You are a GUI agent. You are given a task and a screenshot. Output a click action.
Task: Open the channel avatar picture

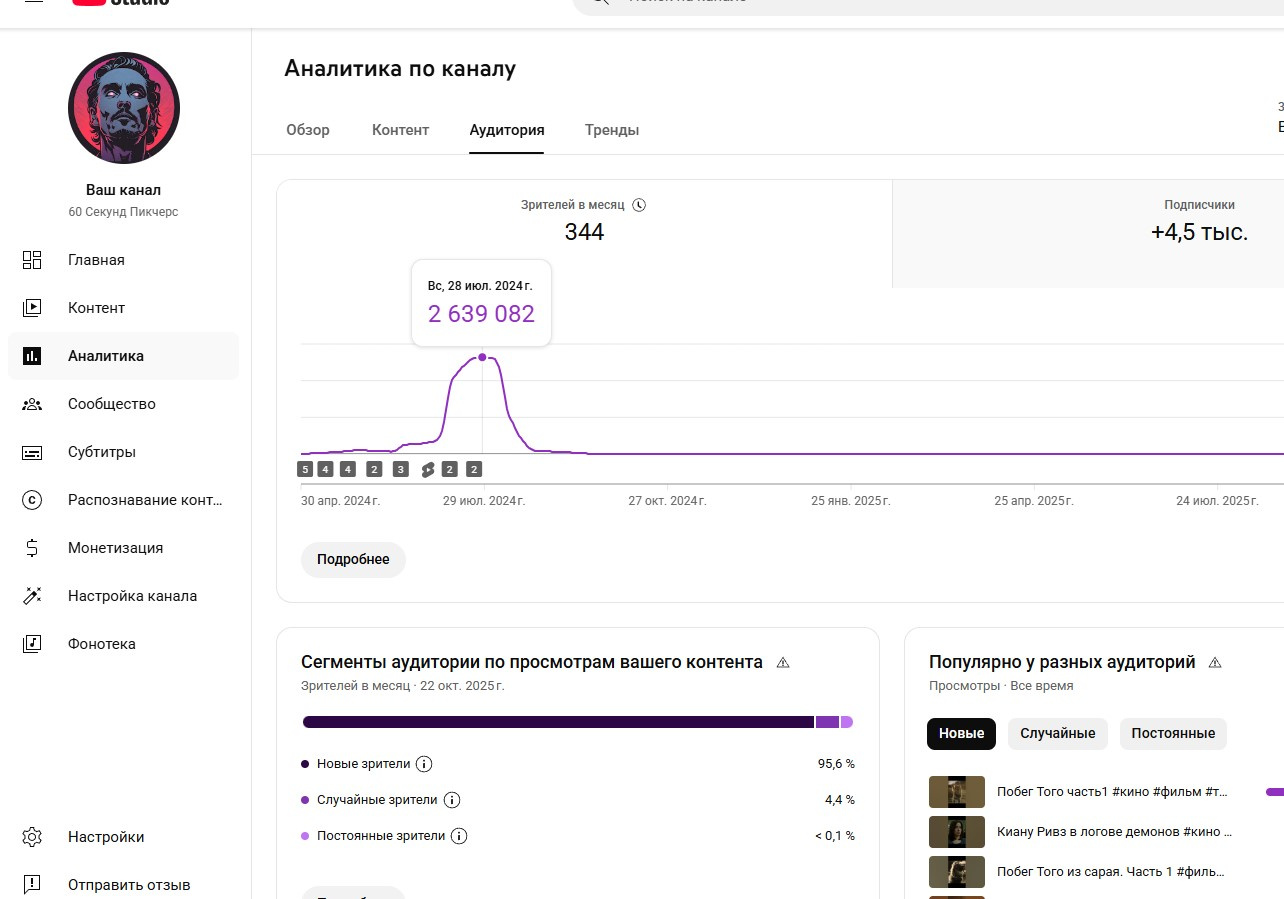124,108
